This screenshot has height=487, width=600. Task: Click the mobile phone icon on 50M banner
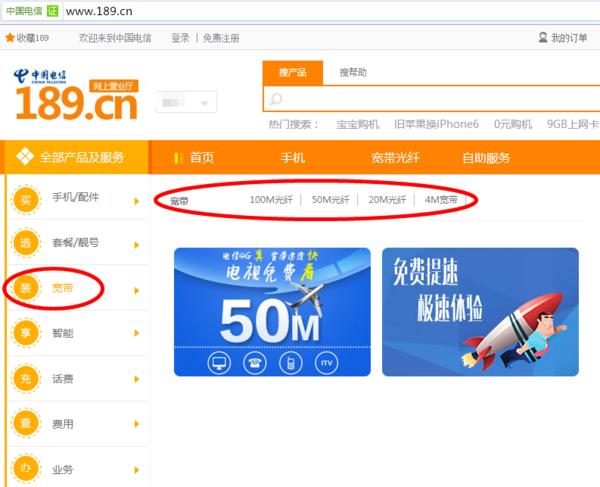coord(291,363)
